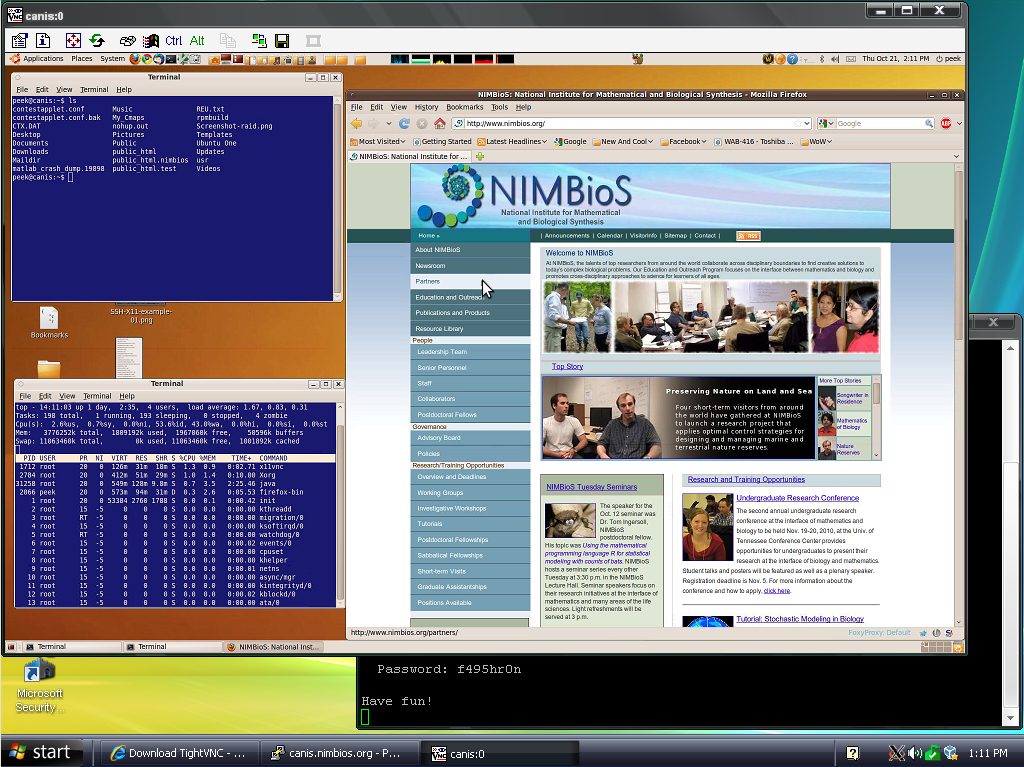Click the VNC save connection floppy icon
Screen dimensions: 1024x767
coord(282,41)
